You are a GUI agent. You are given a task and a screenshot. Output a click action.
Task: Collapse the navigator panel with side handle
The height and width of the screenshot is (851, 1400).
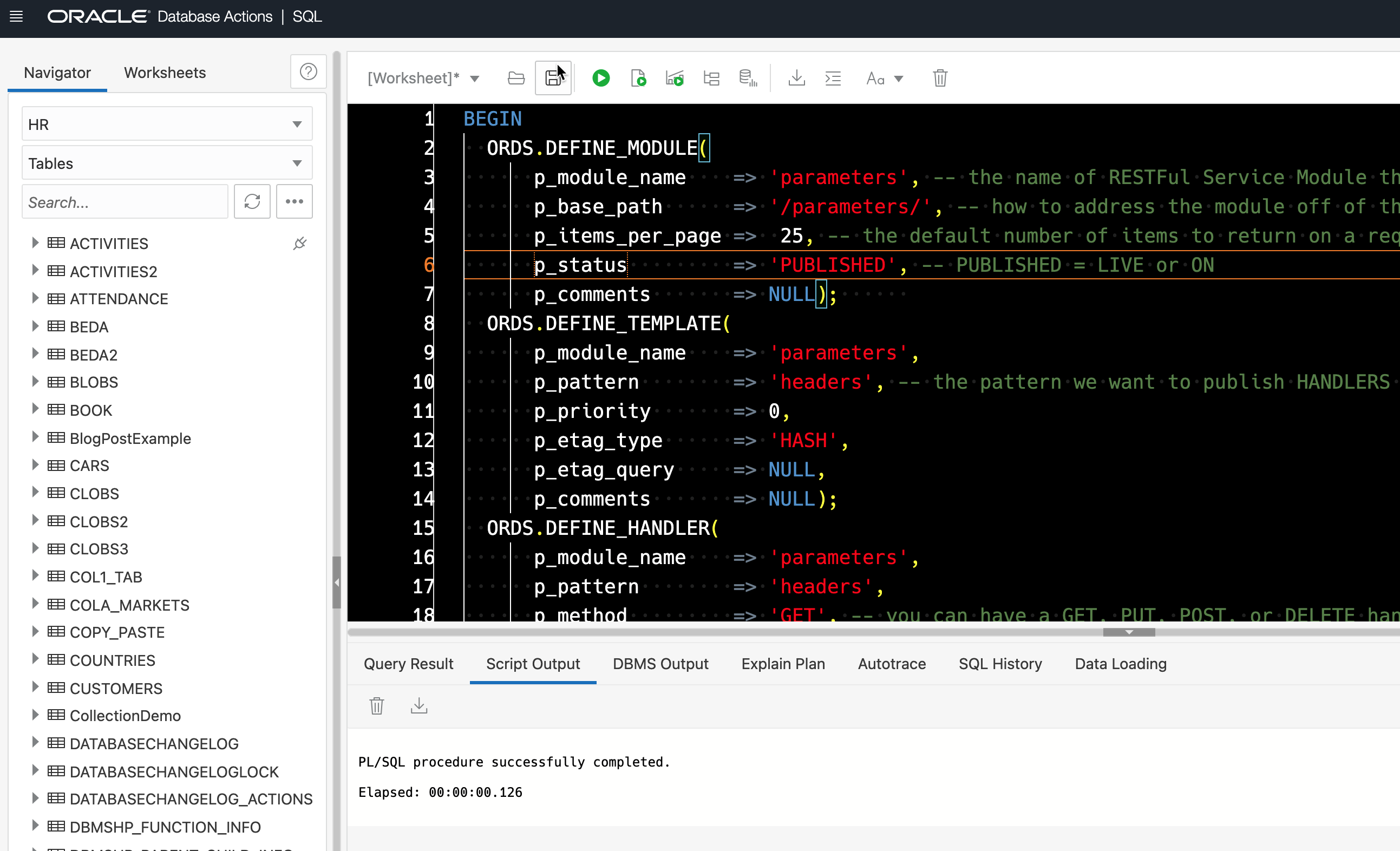pyautogui.click(x=336, y=583)
